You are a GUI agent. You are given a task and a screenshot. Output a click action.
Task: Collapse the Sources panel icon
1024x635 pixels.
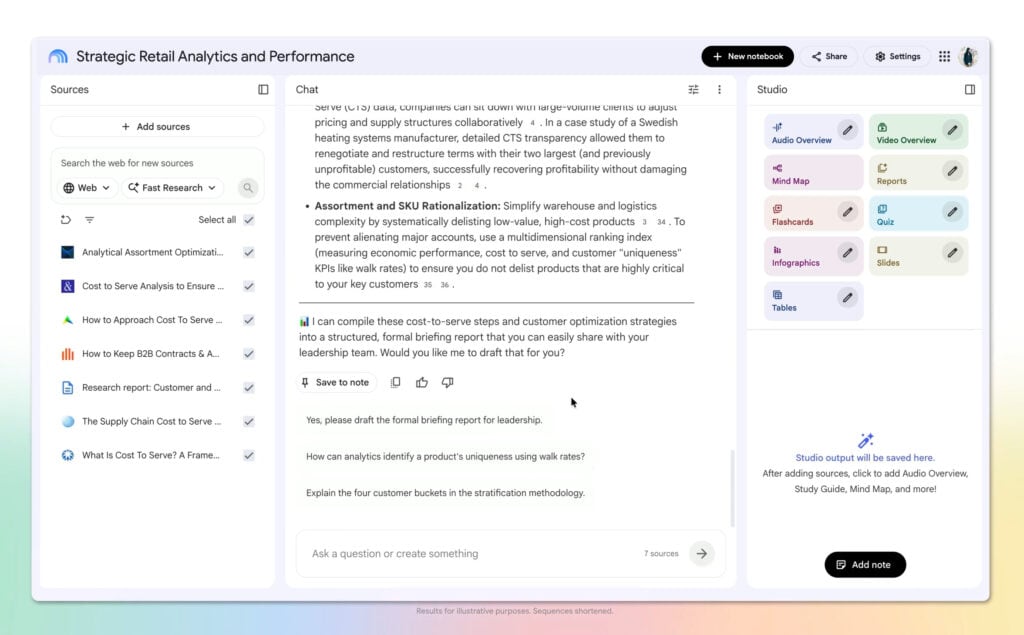(263, 90)
